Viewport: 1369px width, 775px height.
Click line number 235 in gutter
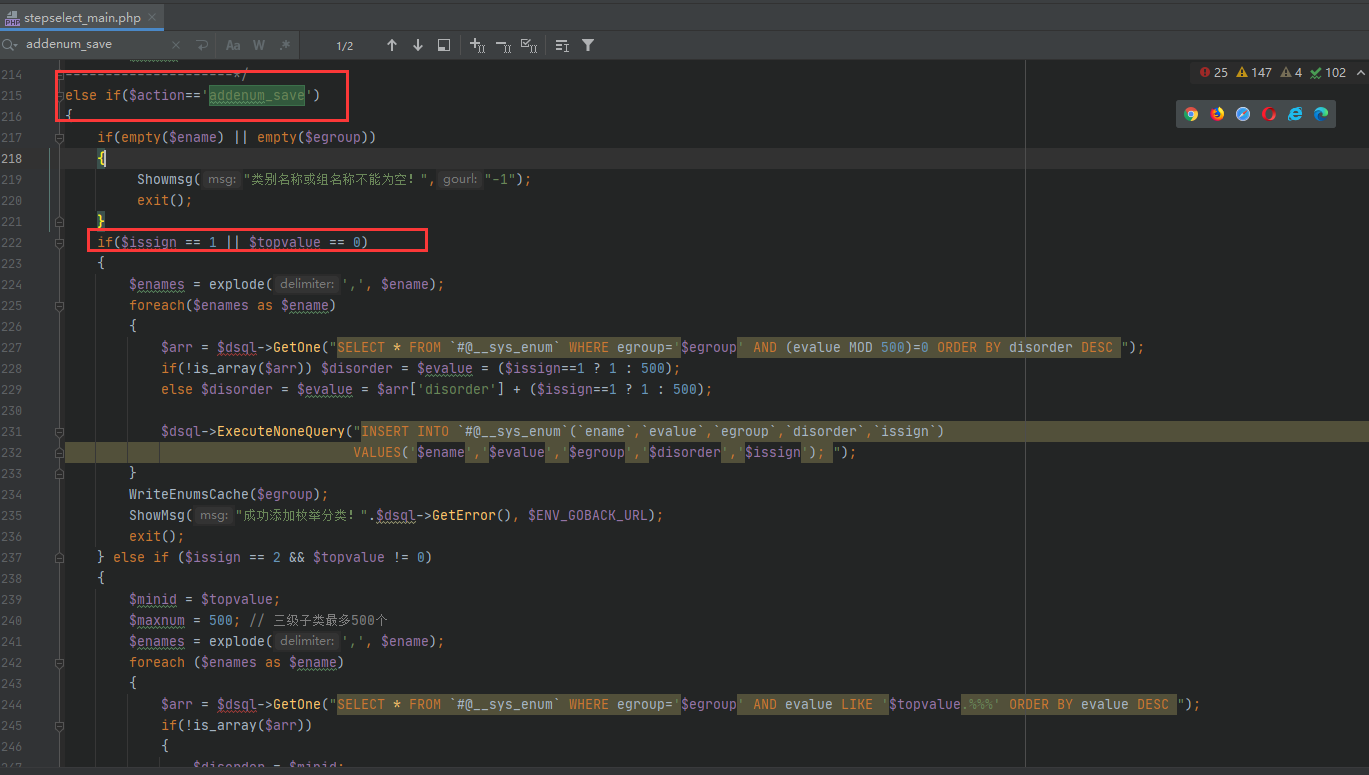click(12, 515)
